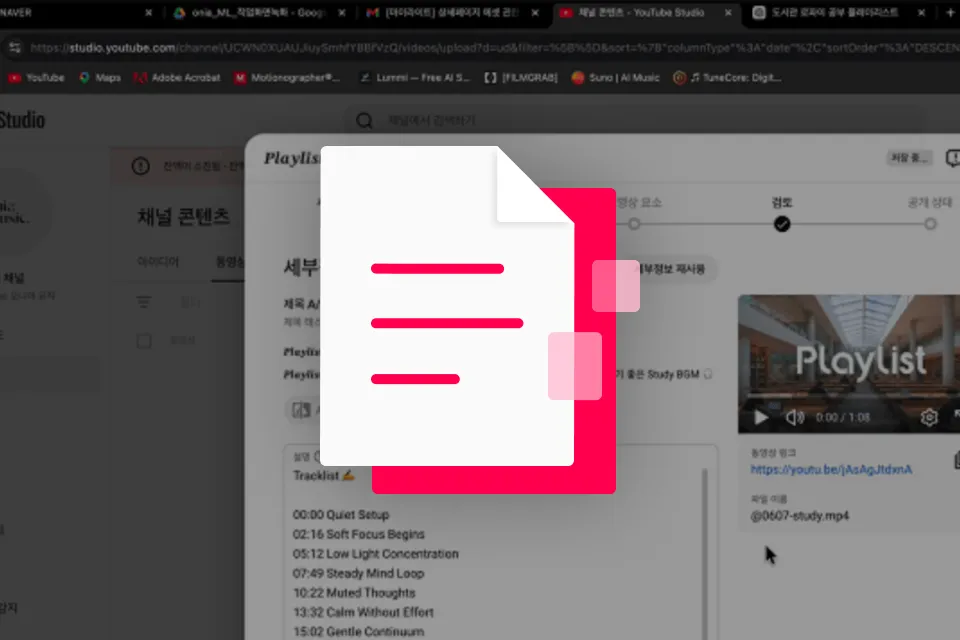Click the "15:02 Gentle Continuum" line
The height and width of the screenshot is (640, 960).
(x=358, y=631)
